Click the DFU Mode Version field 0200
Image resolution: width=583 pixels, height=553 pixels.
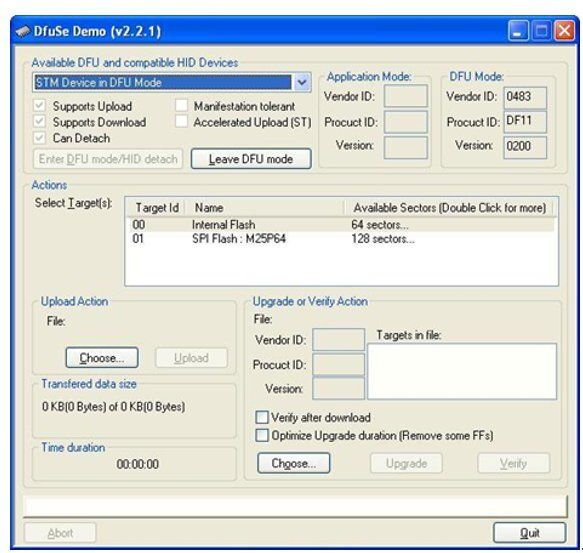pos(525,147)
